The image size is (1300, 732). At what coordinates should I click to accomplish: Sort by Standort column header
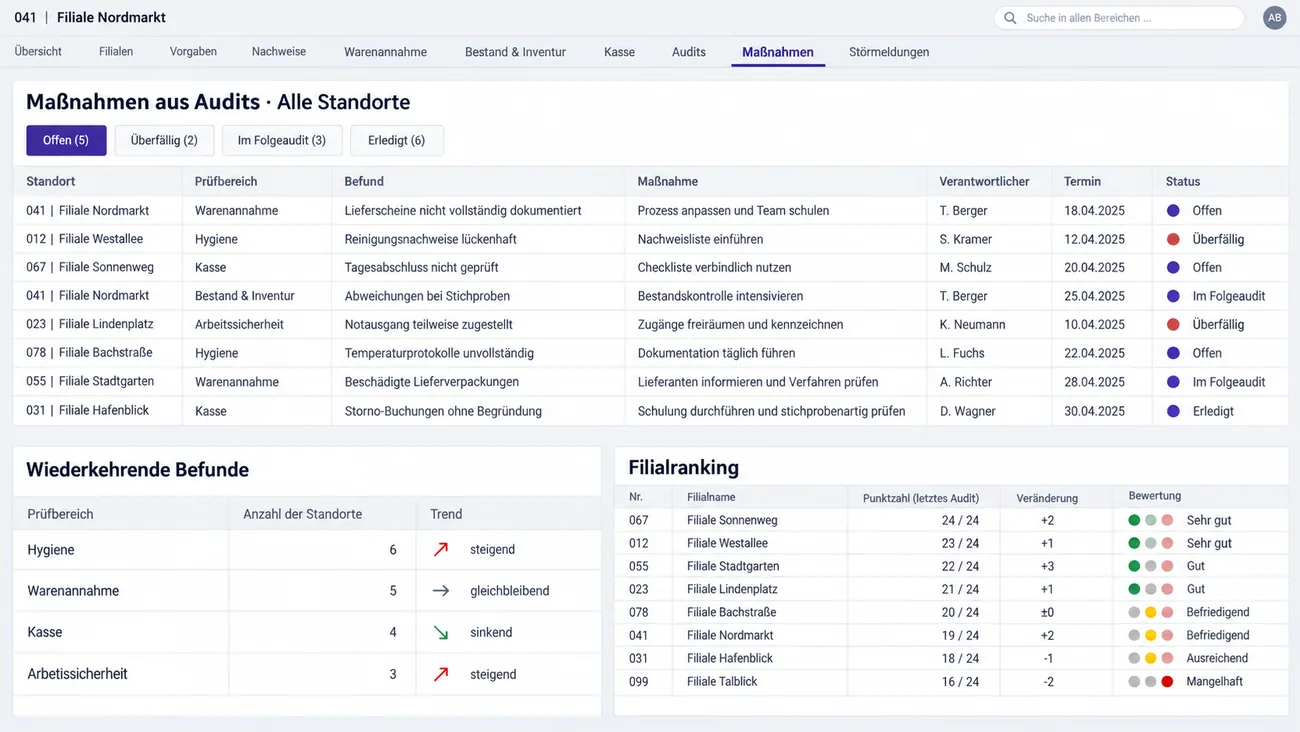51,182
